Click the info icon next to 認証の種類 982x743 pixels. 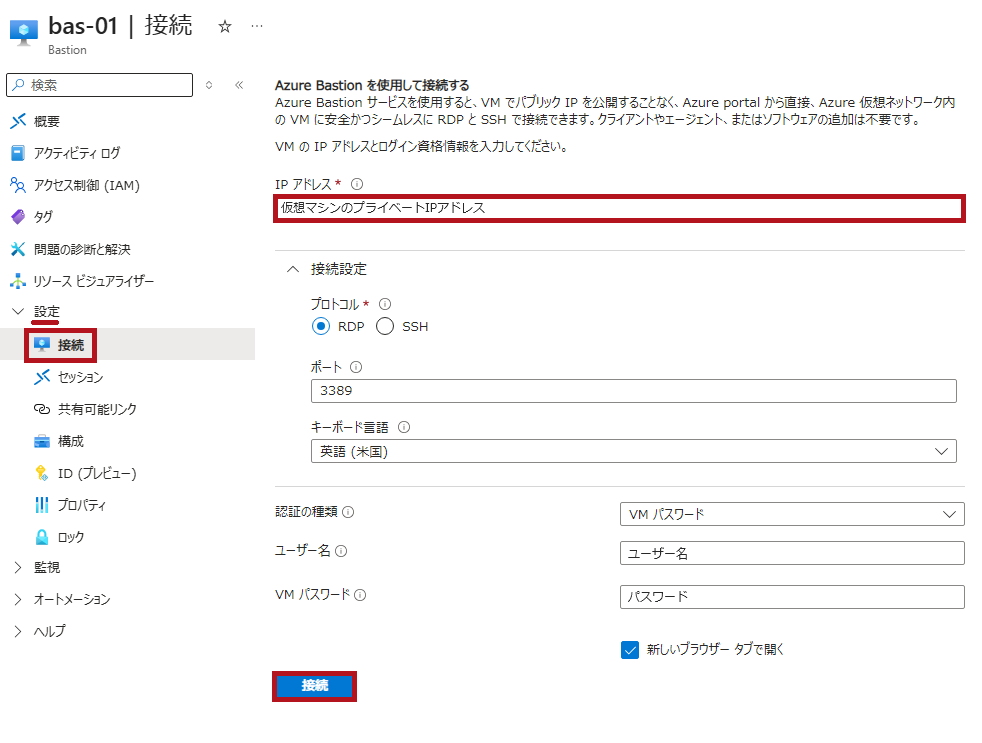[348, 512]
